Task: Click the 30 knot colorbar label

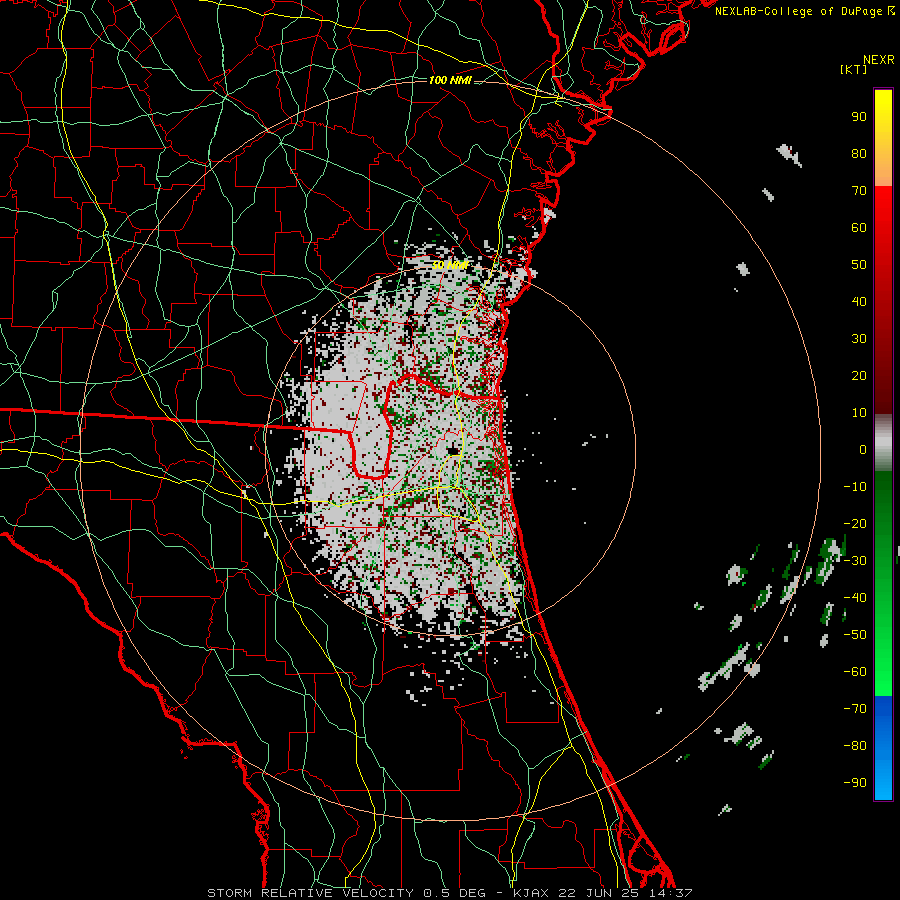Action: 859,339
